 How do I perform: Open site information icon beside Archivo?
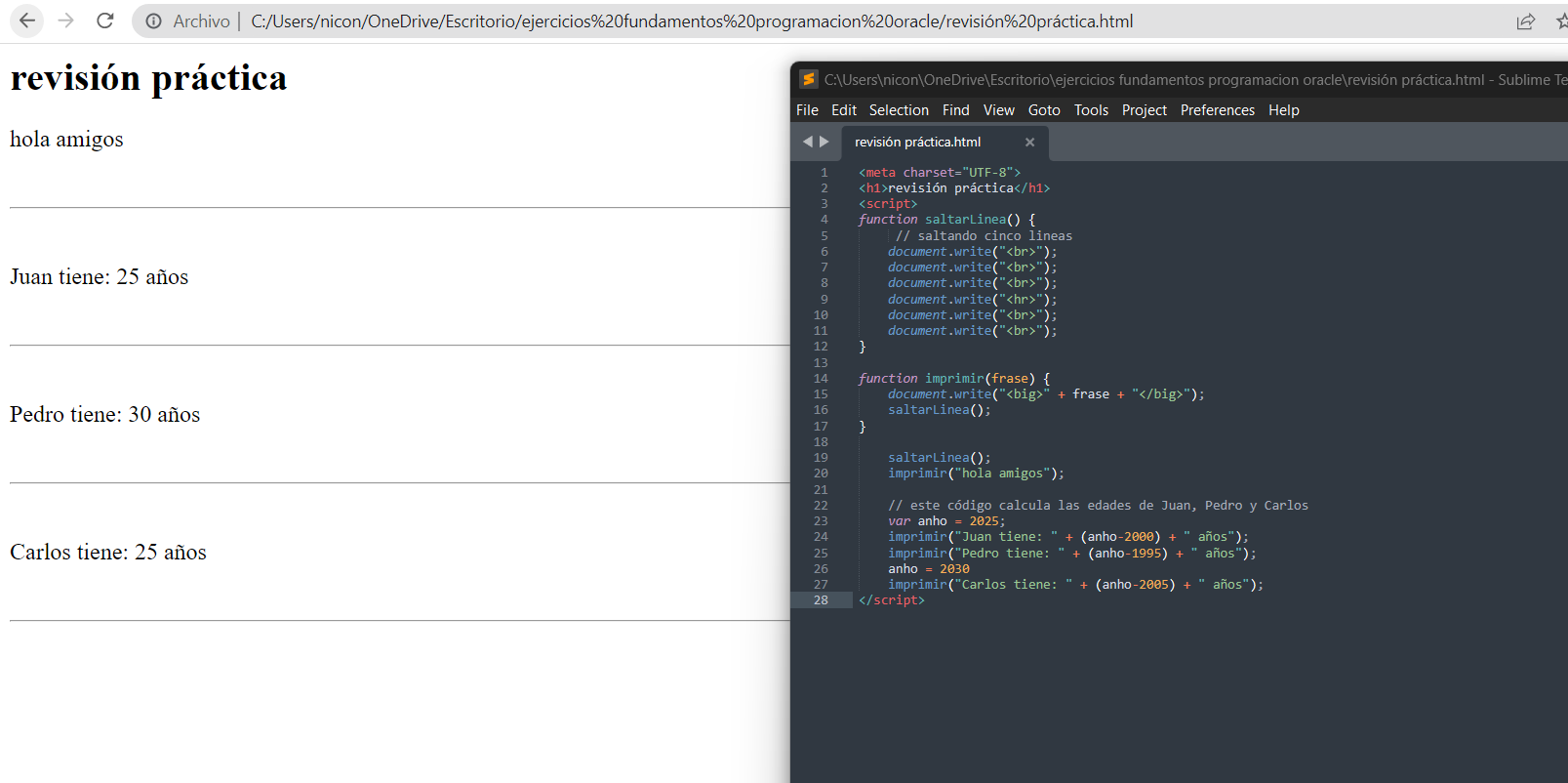pos(153,21)
